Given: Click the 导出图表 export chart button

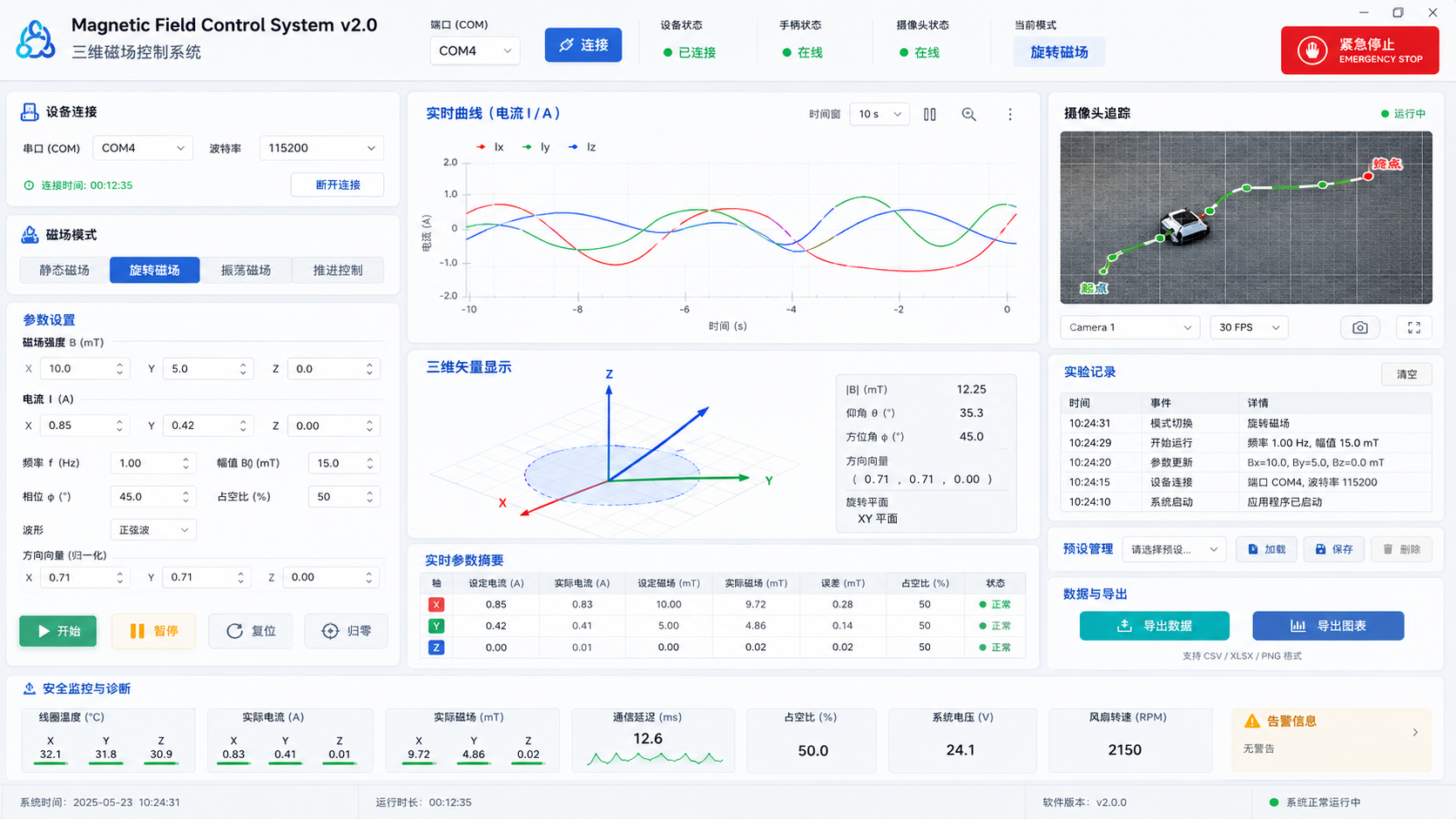Looking at the screenshot, I should click(1328, 626).
